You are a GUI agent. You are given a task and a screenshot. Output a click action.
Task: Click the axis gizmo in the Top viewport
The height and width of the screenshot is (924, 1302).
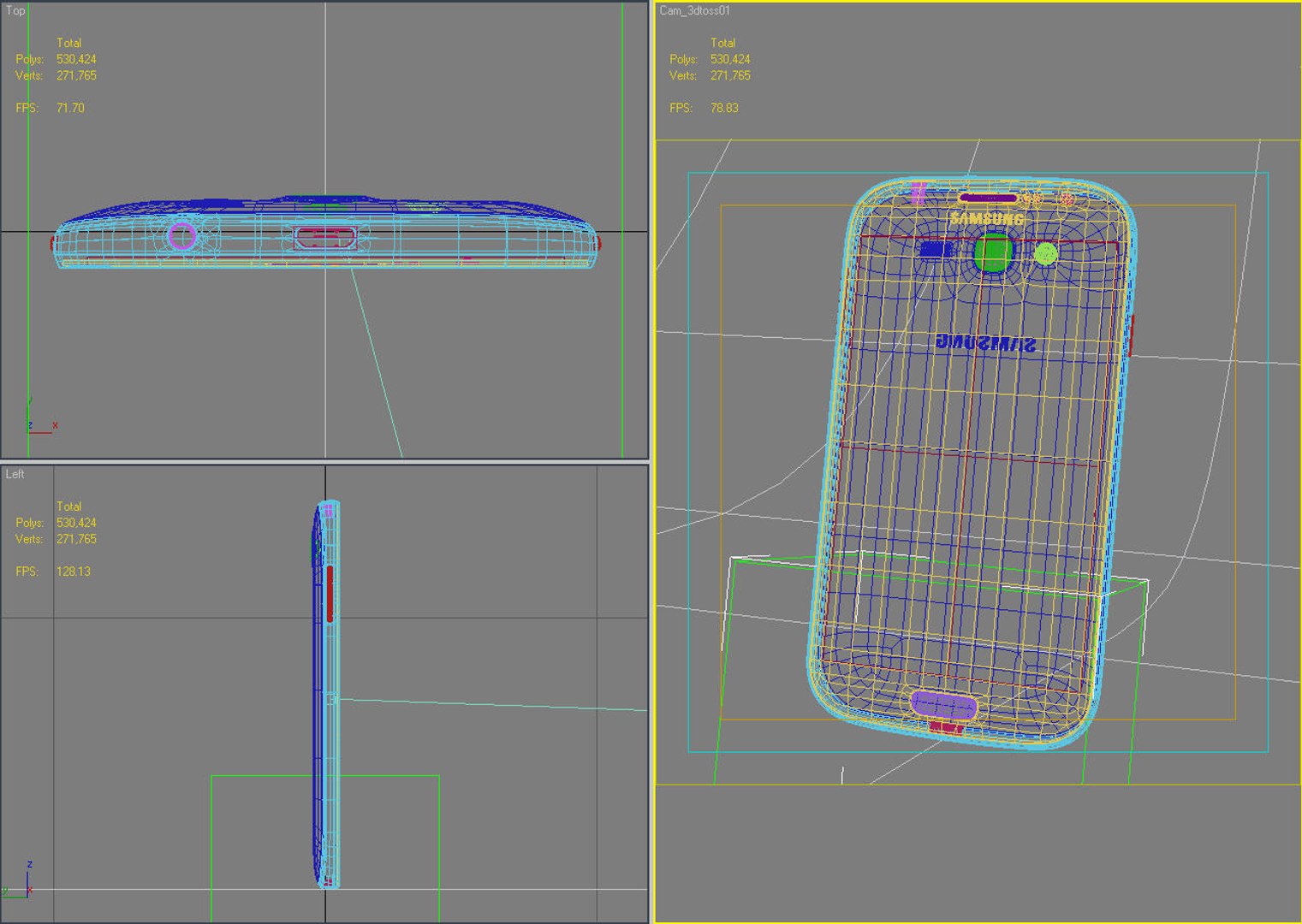tap(40, 417)
